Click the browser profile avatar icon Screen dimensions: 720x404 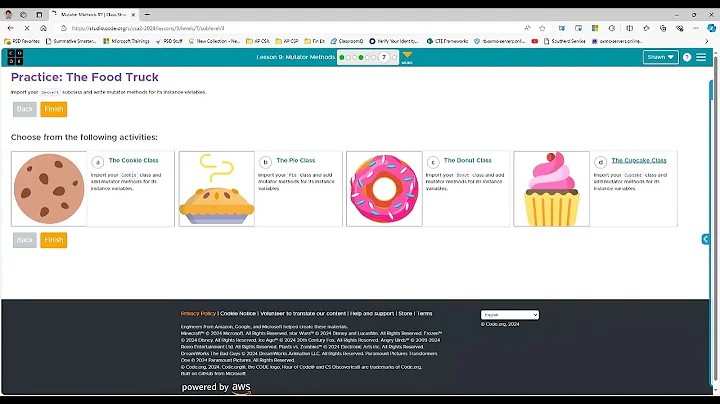point(8,15)
